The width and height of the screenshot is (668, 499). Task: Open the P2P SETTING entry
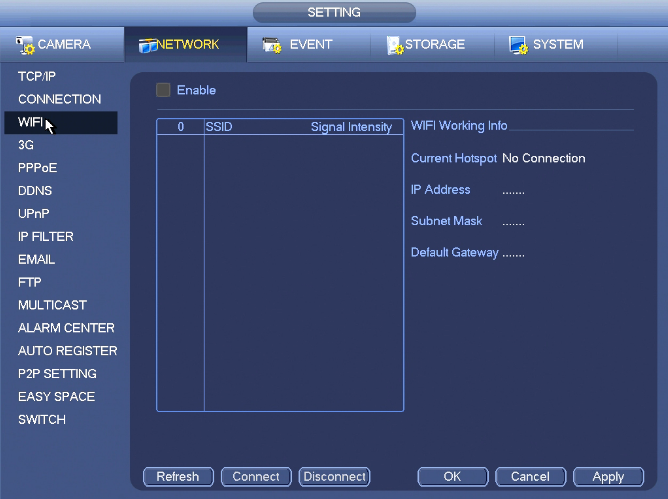click(57, 374)
